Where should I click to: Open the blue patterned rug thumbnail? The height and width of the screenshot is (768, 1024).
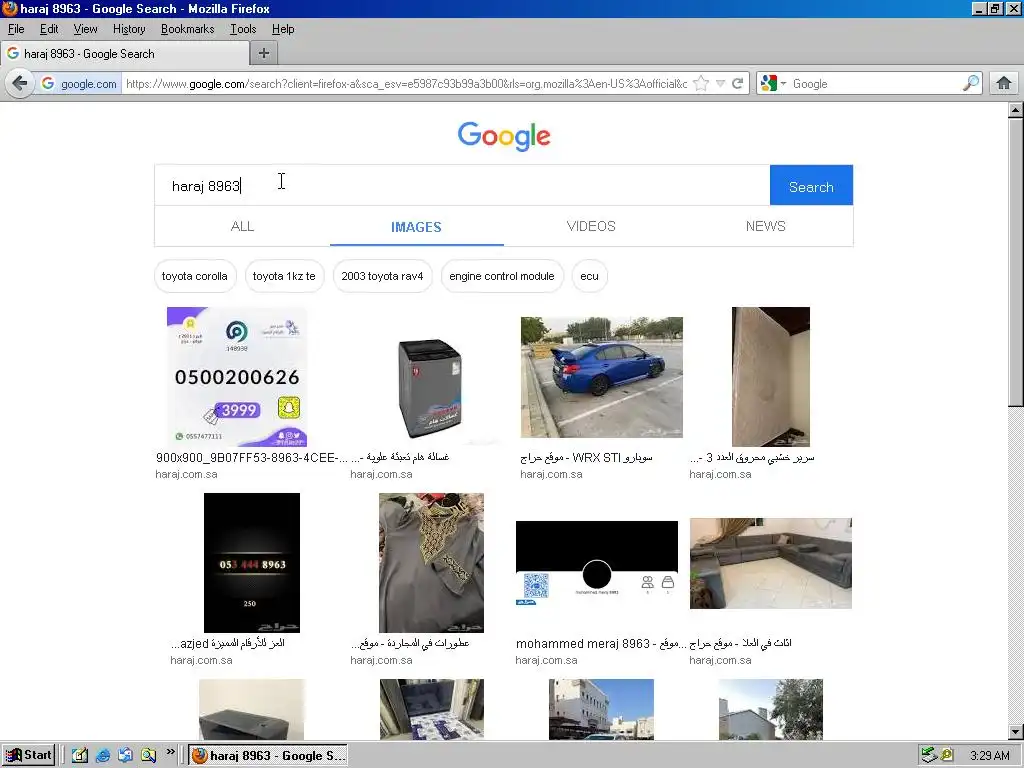point(432,709)
